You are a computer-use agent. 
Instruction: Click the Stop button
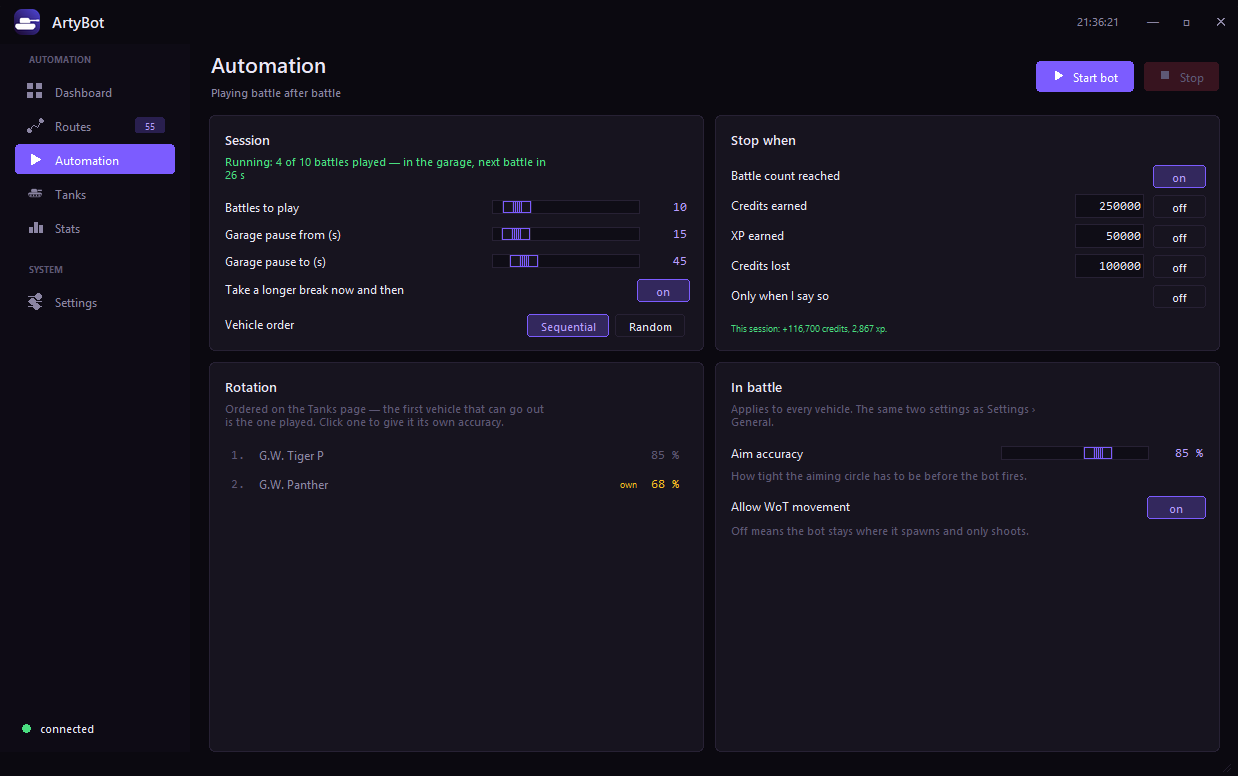1181,77
